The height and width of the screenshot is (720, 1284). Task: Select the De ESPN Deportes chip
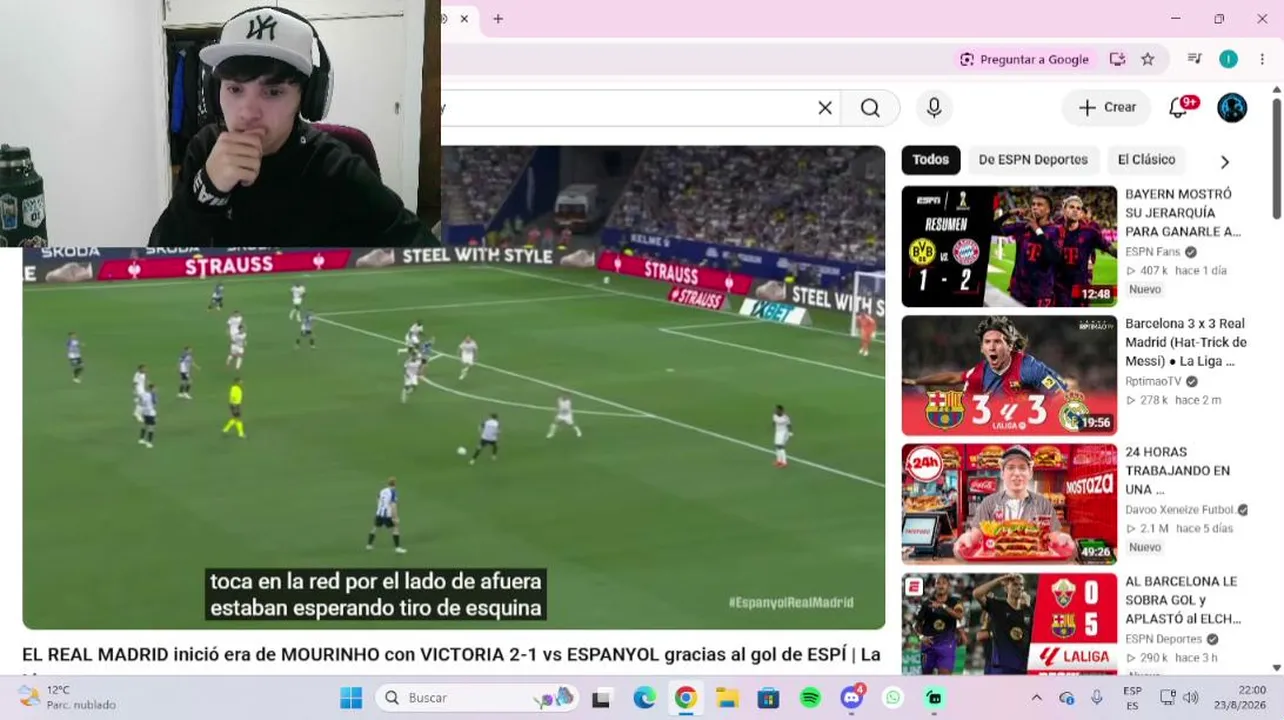pos(1033,160)
